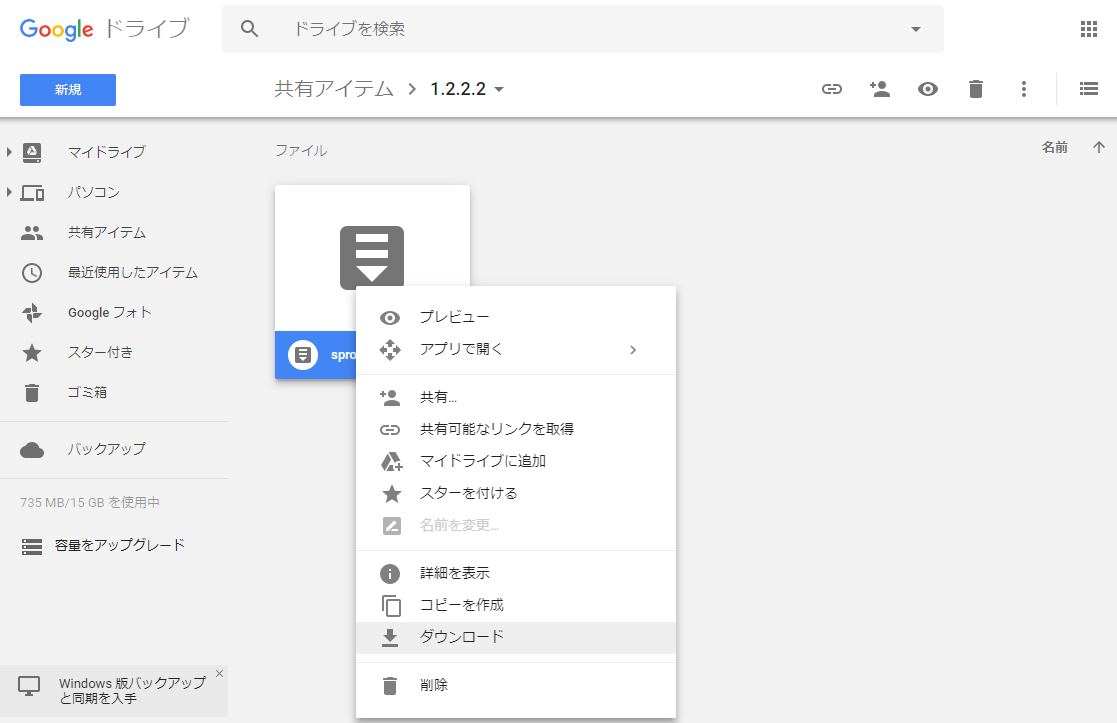This screenshot has height=723, width=1117.
Task: Click the preview eye icon in the toolbar
Action: coord(928,89)
